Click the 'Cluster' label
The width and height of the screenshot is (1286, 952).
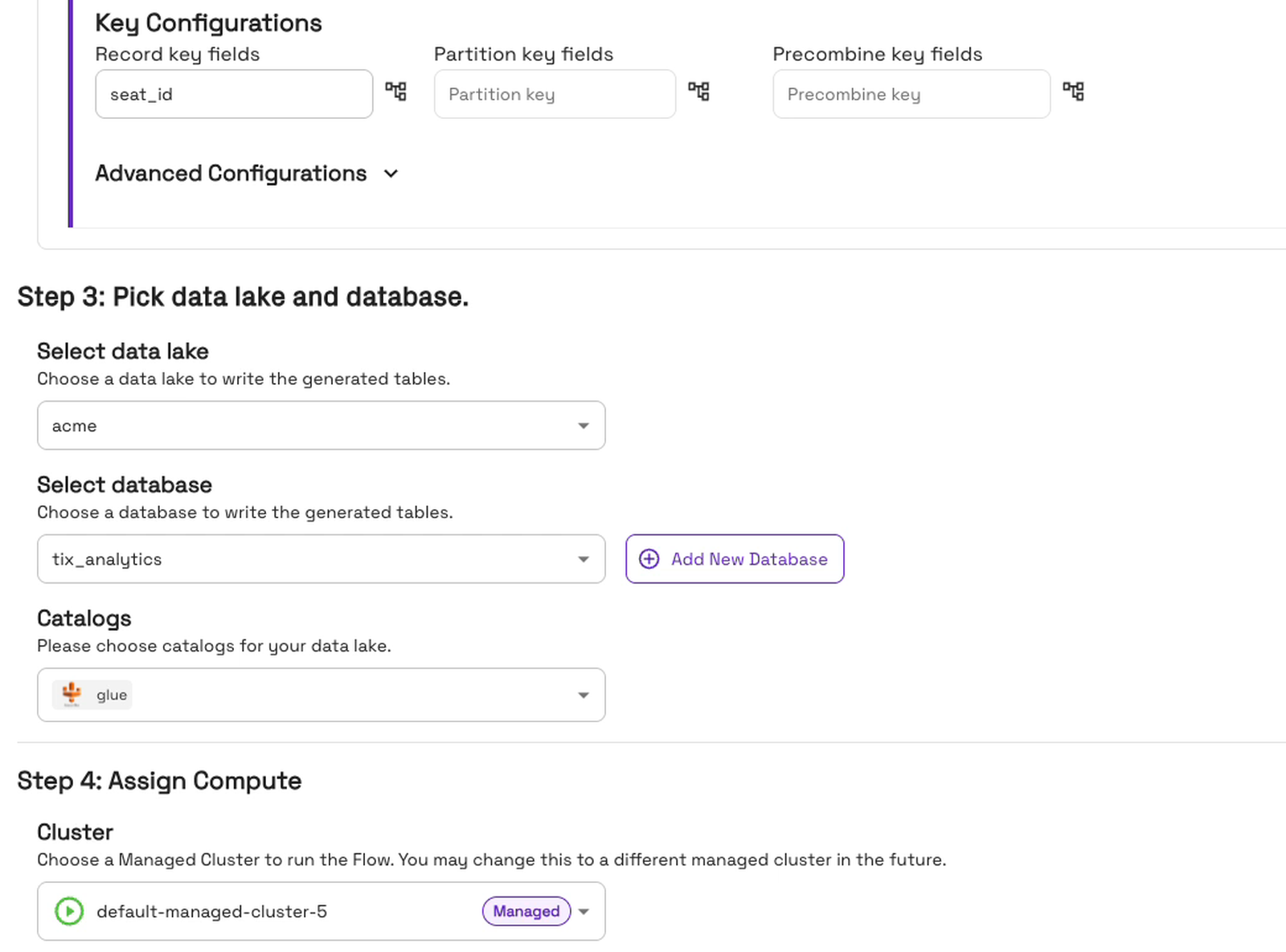(75, 832)
